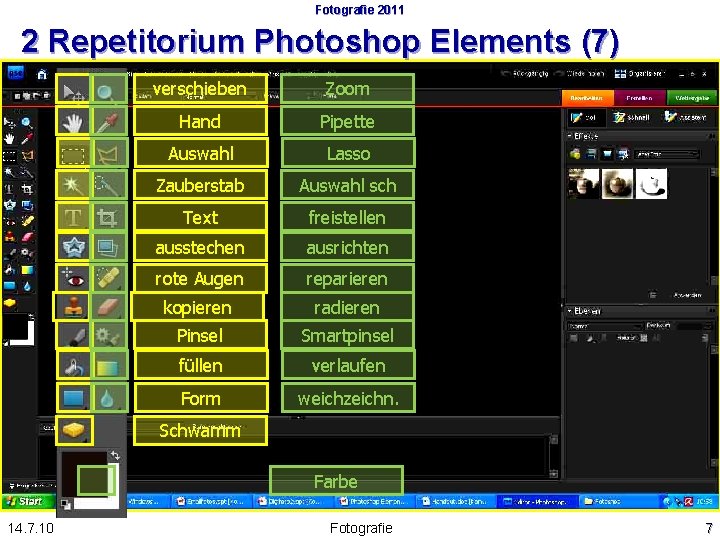The image size is (720, 540).
Task: Click the Rückgängig undo button
Action: pos(525,73)
